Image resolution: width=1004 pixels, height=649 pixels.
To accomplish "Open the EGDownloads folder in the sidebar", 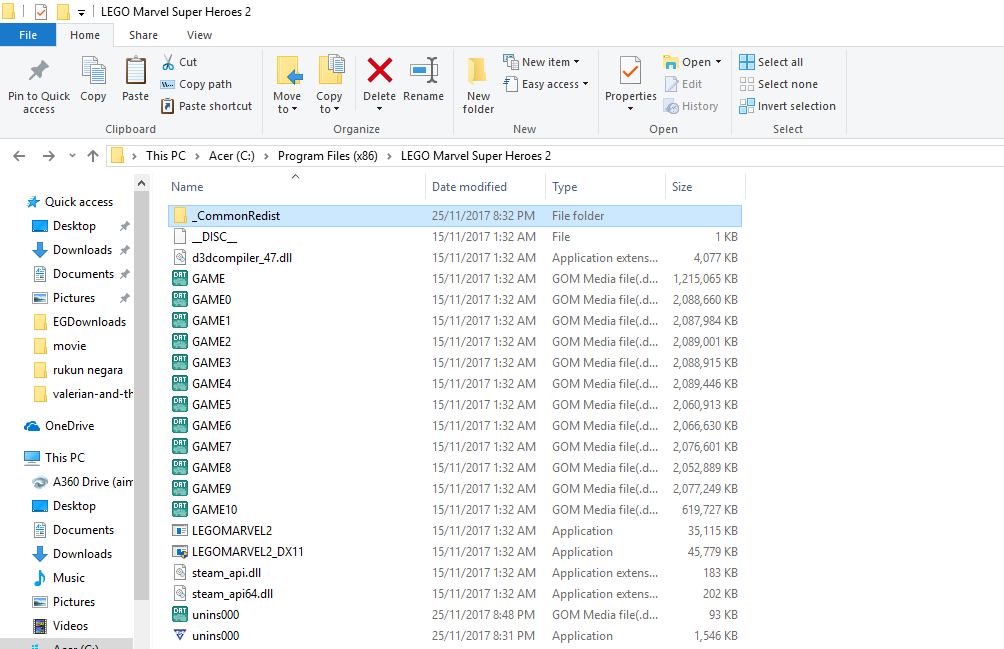I will pyautogui.click(x=79, y=322).
